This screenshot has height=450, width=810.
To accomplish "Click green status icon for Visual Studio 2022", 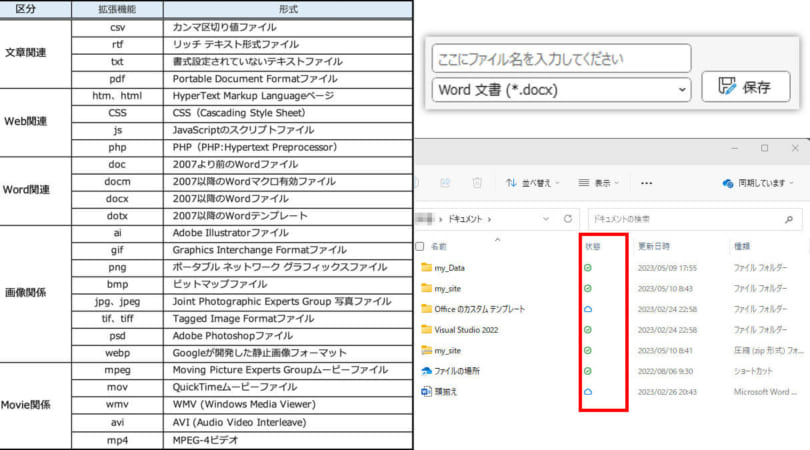I will 588,330.
